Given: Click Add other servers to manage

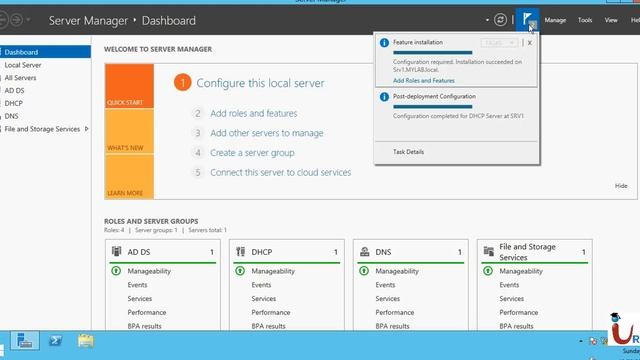Looking at the screenshot, I should tap(267, 133).
